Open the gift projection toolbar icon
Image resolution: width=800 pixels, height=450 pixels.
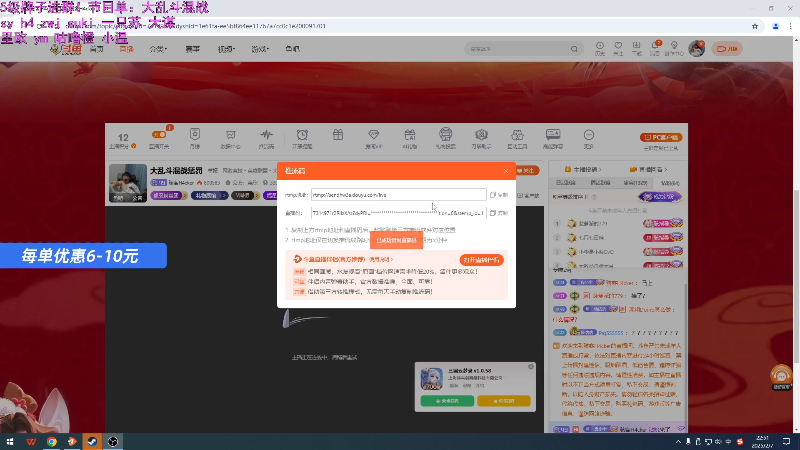tap(445, 138)
